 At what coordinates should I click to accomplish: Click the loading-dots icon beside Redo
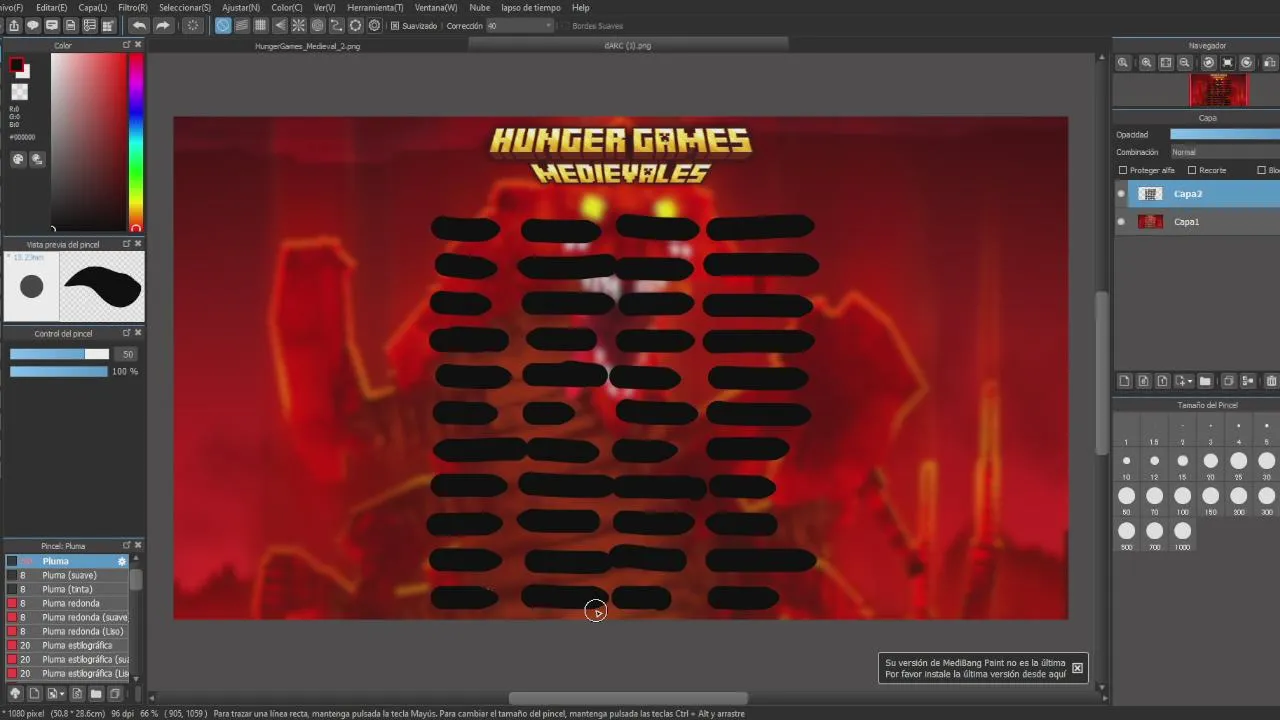point(193,25)
